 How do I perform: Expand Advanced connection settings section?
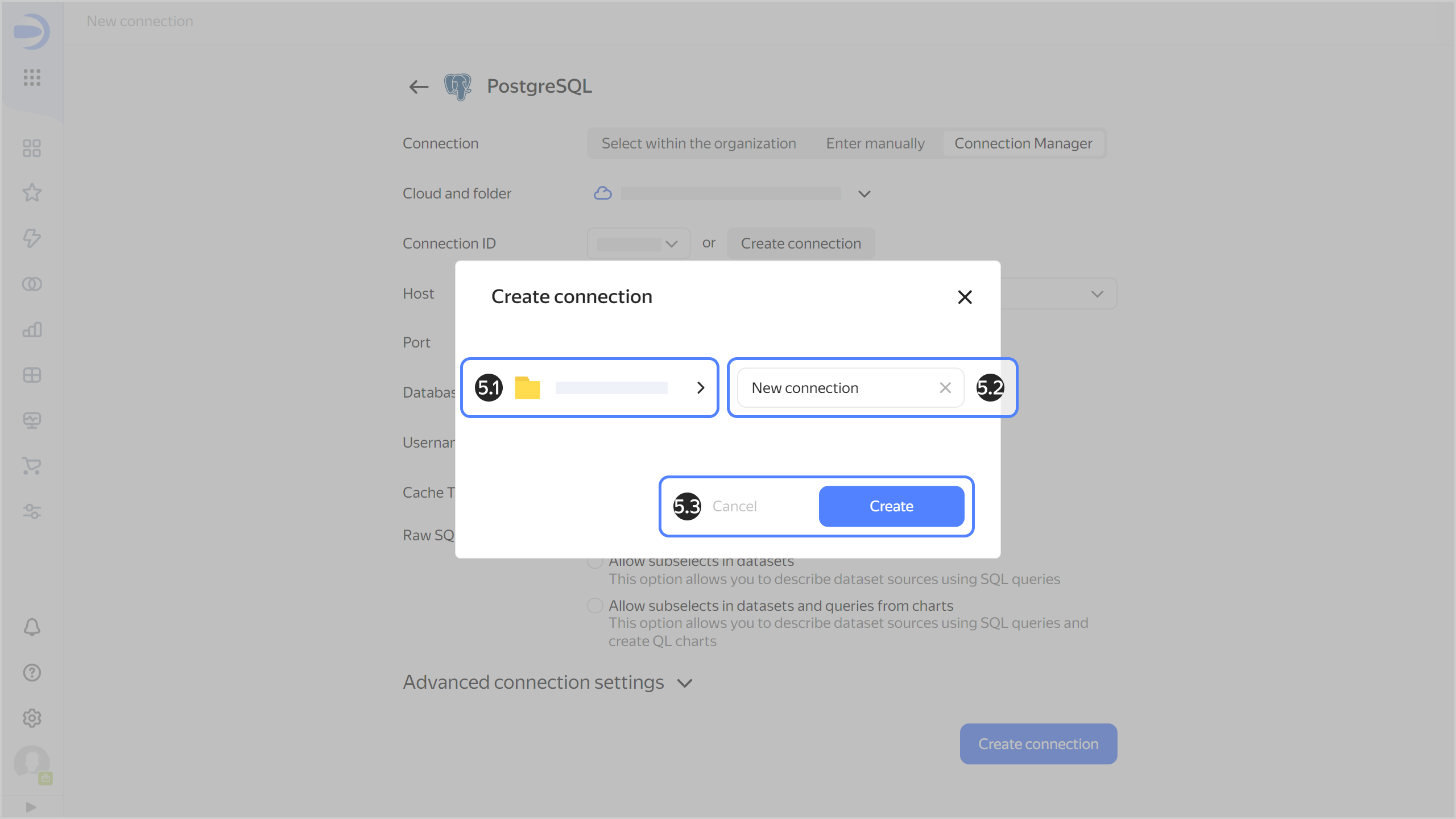[x=685, y=683]
